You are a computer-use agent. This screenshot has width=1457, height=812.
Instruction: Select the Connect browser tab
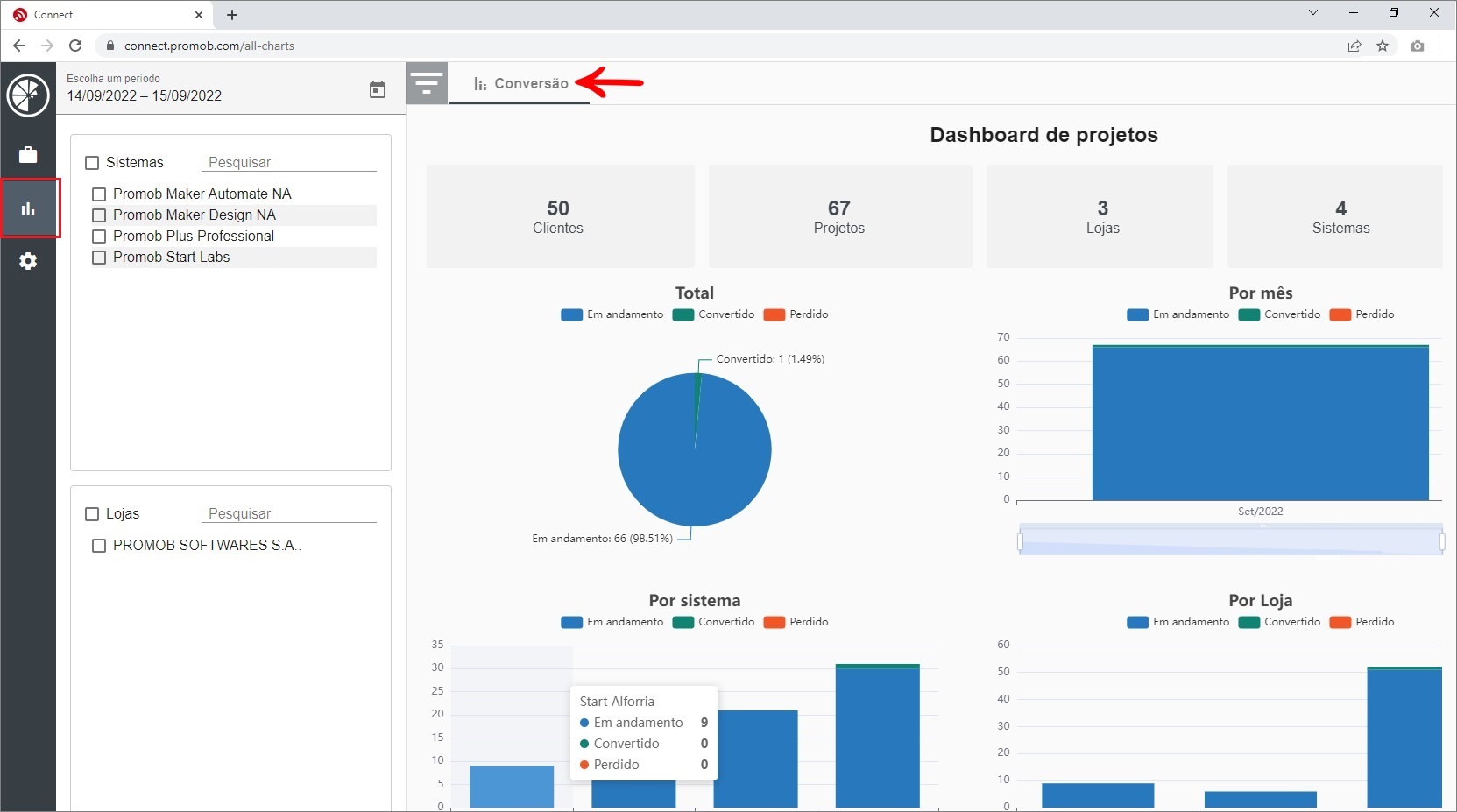pos(105,15)
